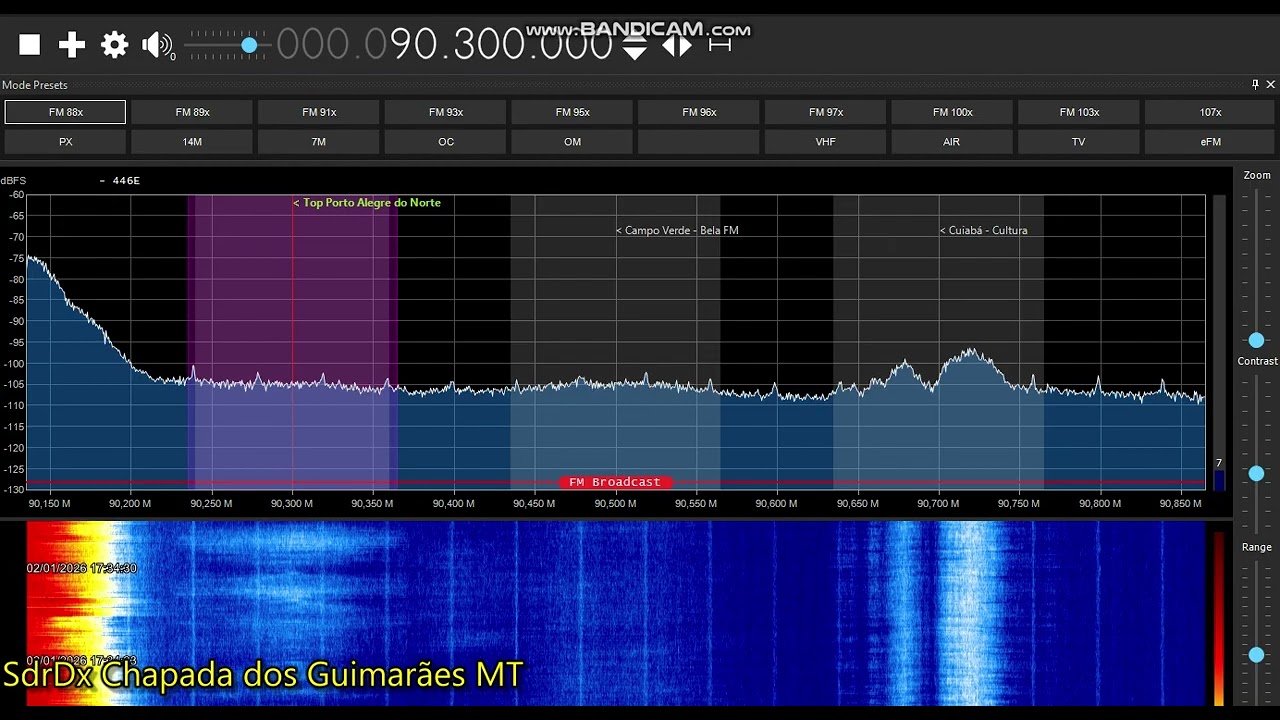This screenshot has width=1280, height=720.
Task: Select the FM 89x preset
Action: coord(192,112)
